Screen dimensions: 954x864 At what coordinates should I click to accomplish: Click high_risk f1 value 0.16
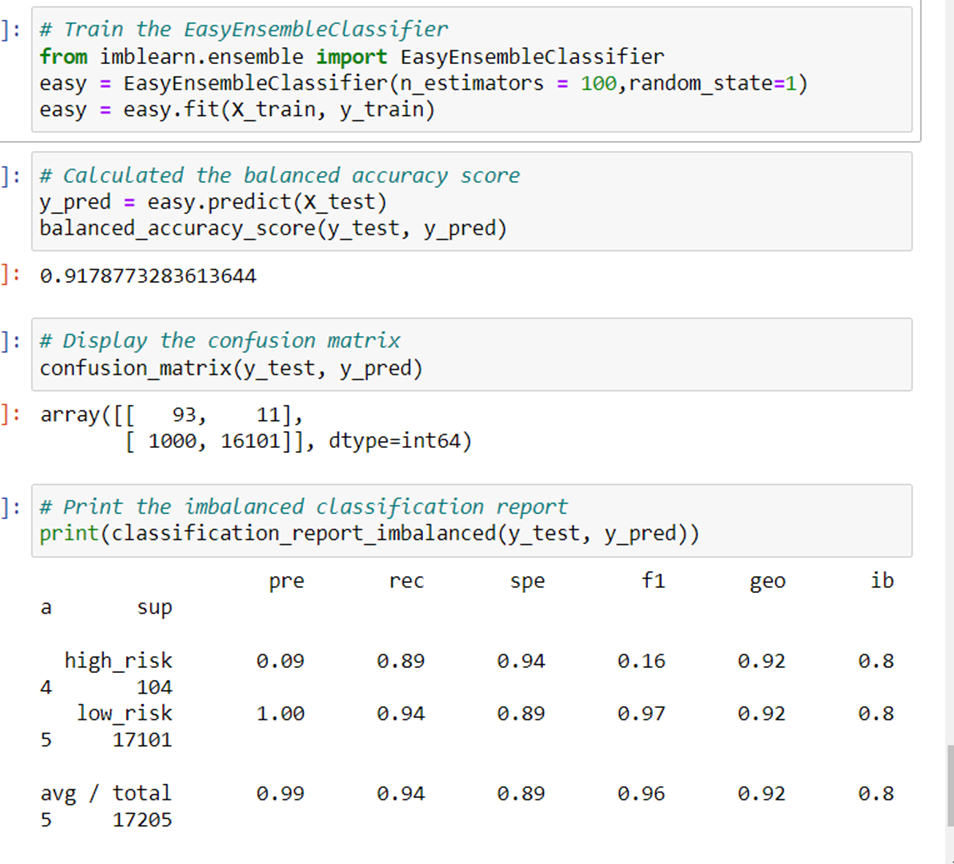[642, 661]
